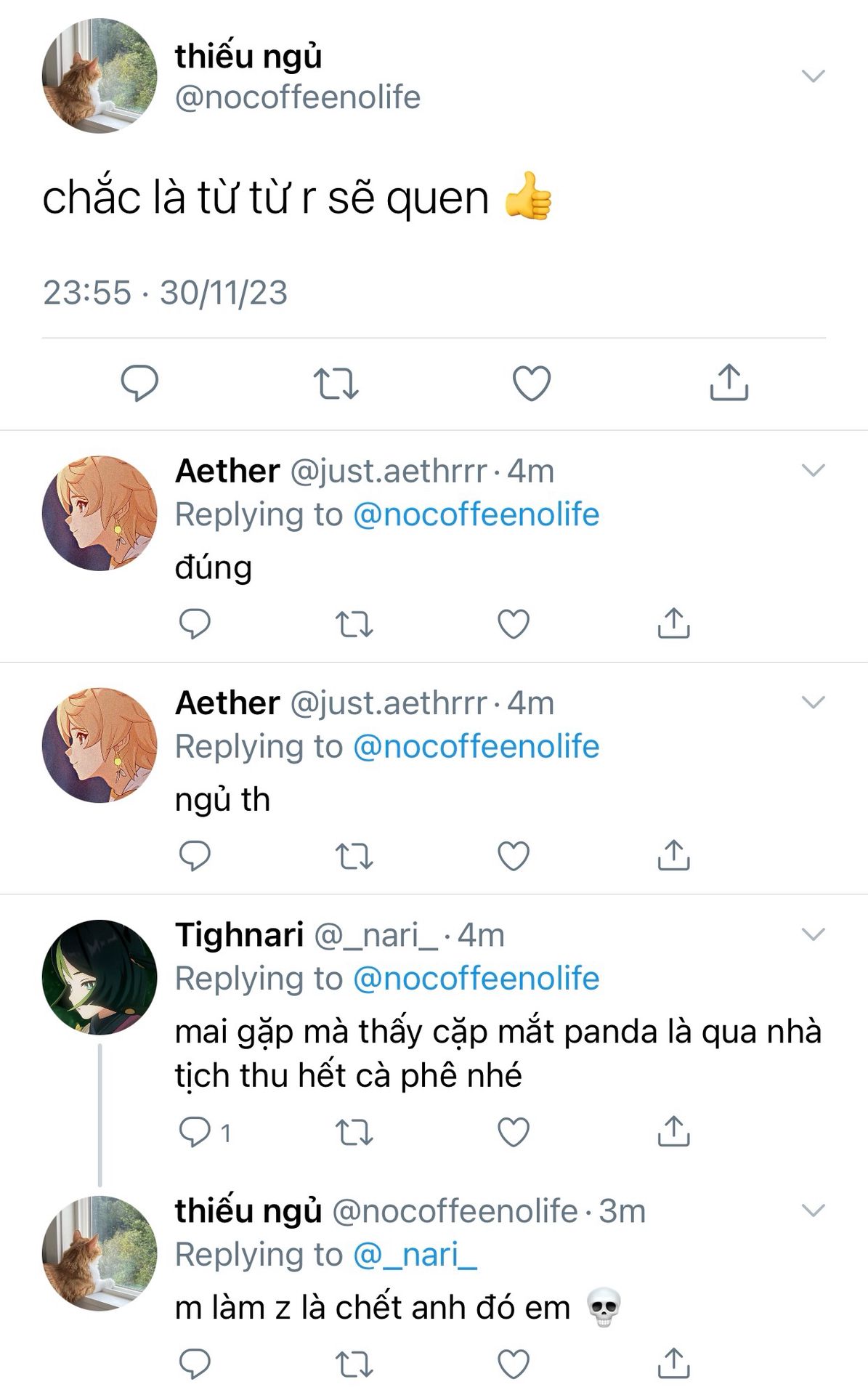Image resolution: width=868 pixels, height=1395 pixels.
Task: Open the options chevron on Tighnari's reply
Action: (x=813, y=934)
